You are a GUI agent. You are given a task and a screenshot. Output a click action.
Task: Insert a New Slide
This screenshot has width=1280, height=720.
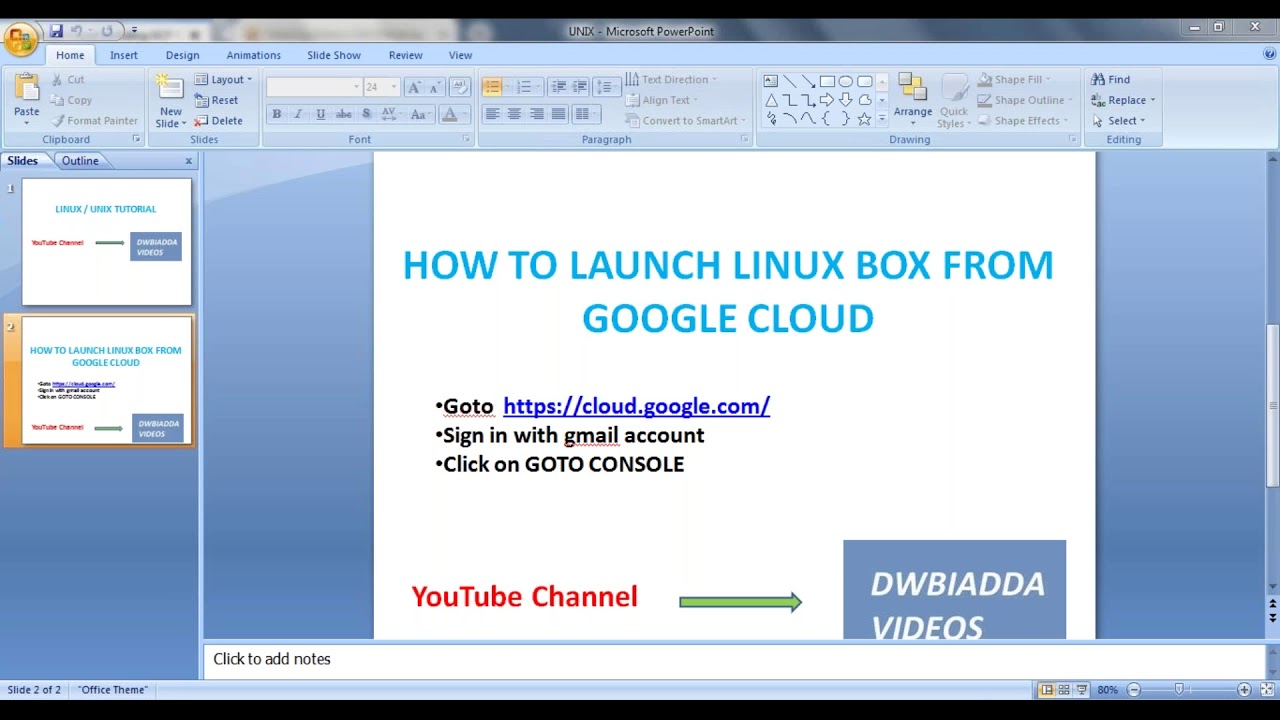[171, 101]
